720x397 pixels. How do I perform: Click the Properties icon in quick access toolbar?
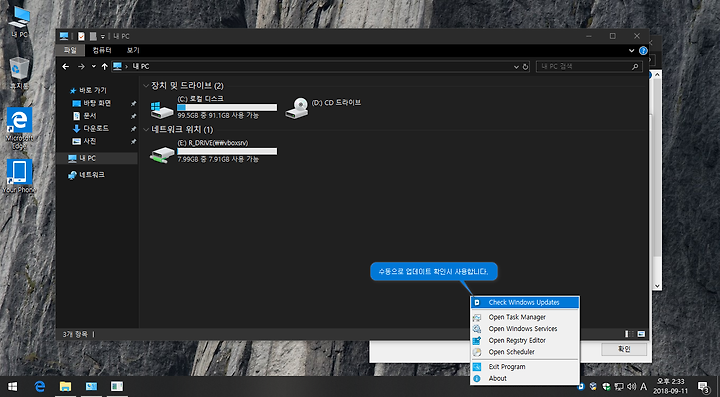pyautogui.click(x=81, y=36)
